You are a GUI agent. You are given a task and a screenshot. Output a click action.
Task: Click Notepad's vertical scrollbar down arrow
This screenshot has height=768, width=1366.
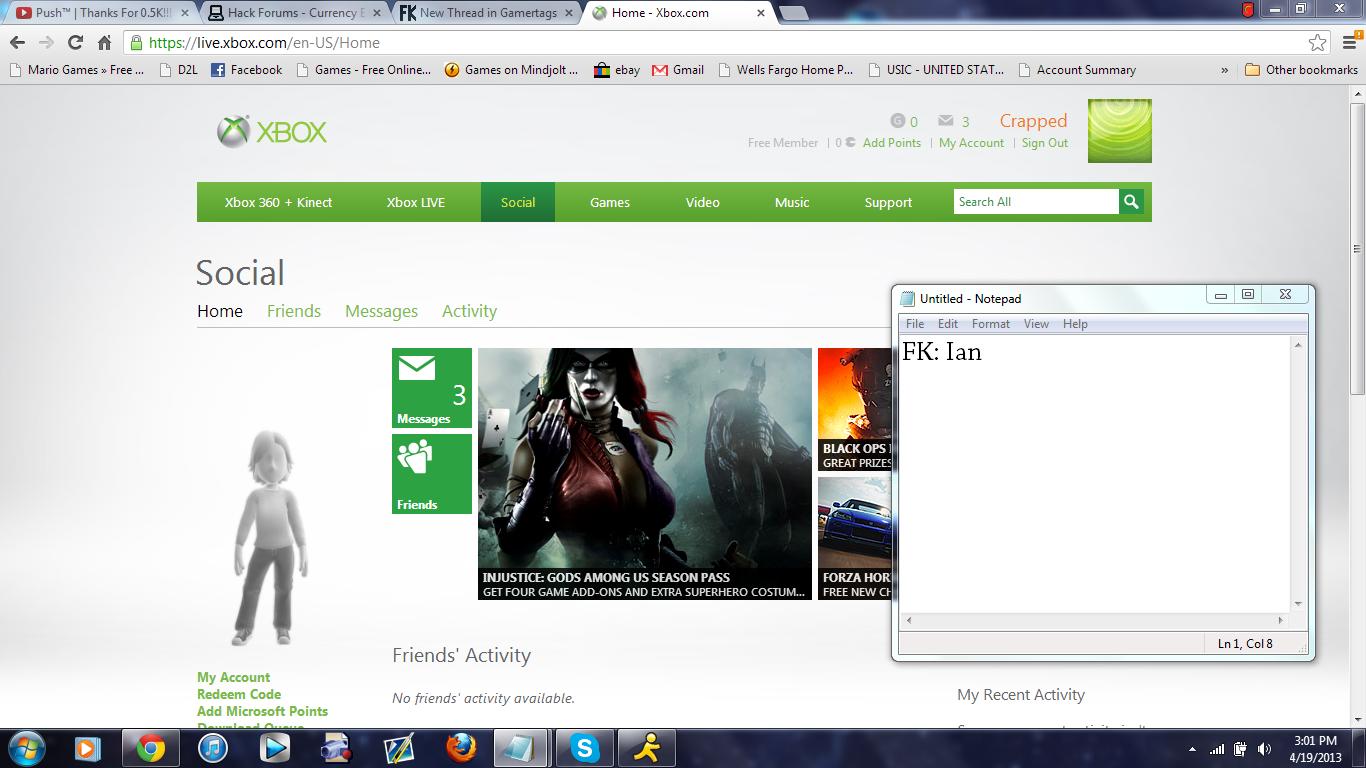pos(1298,604)
